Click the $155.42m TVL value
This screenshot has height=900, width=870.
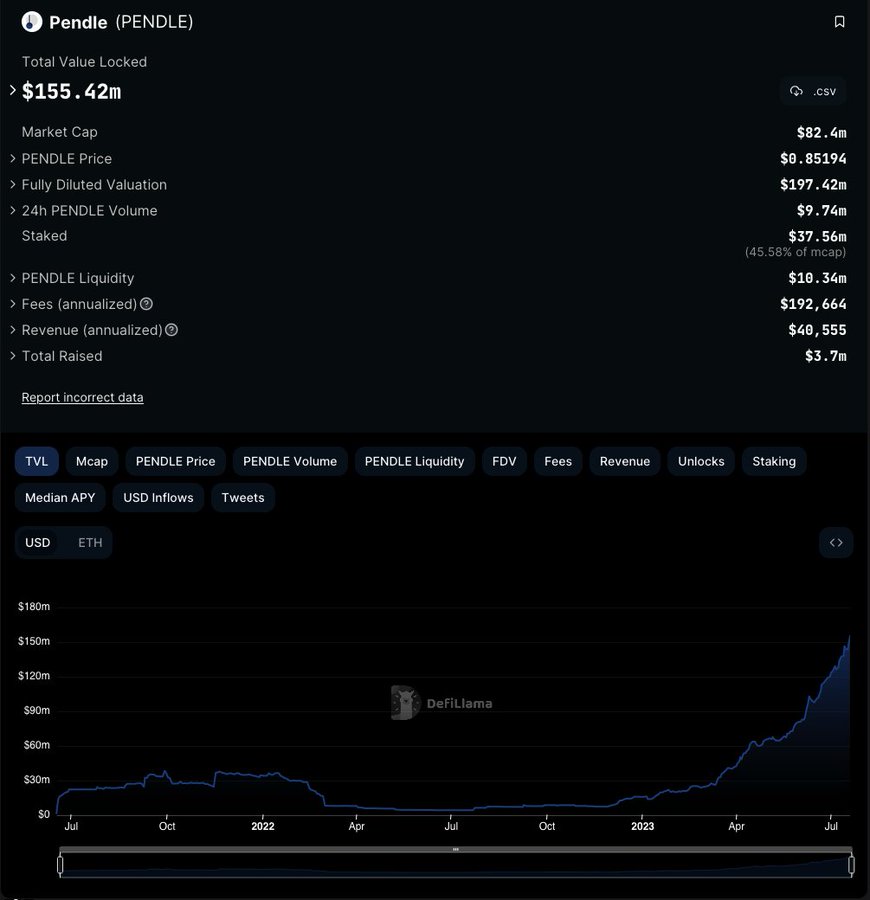point(72,91)
